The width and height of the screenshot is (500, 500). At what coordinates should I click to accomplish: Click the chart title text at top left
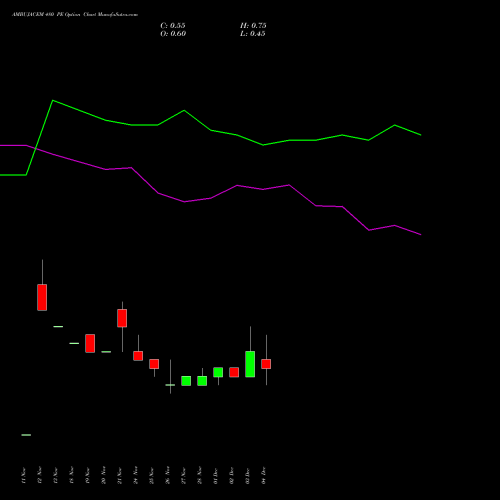(x=75, y=15)
